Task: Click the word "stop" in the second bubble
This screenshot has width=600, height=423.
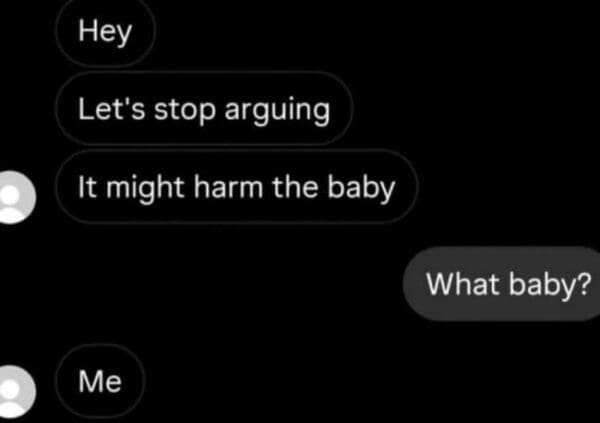Action: coord(185,111)
